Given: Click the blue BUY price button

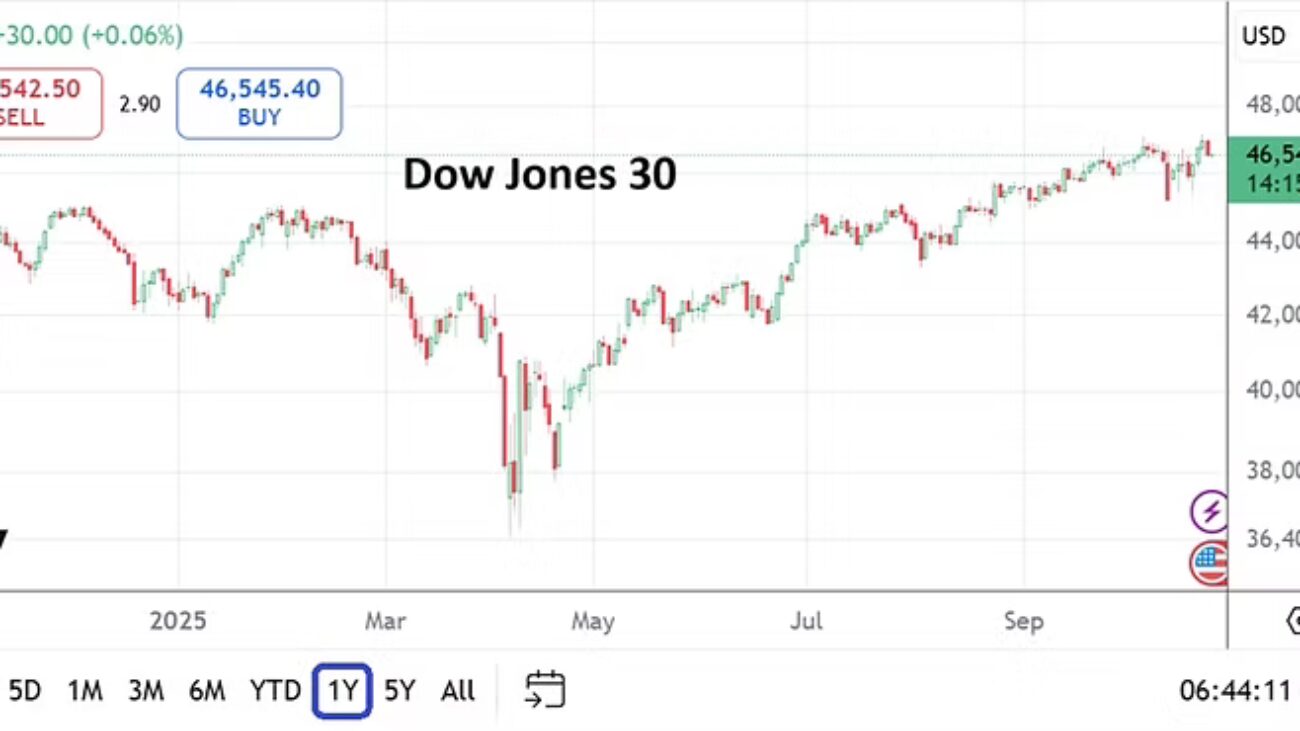Looking at the screenshot, I should click(x=259, y=103).
